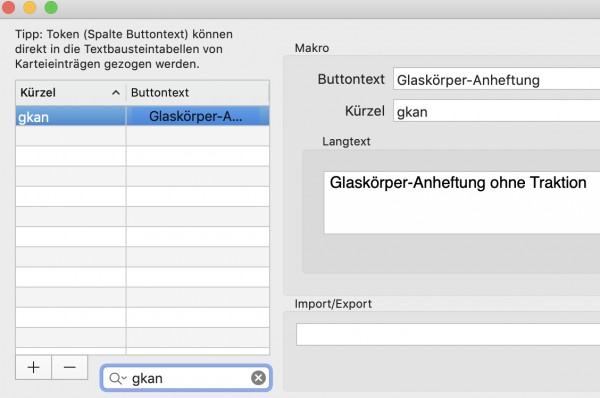This screenshot has height=398, width=600.
Task: Remove selected macro with minus button
Action: 70,367
